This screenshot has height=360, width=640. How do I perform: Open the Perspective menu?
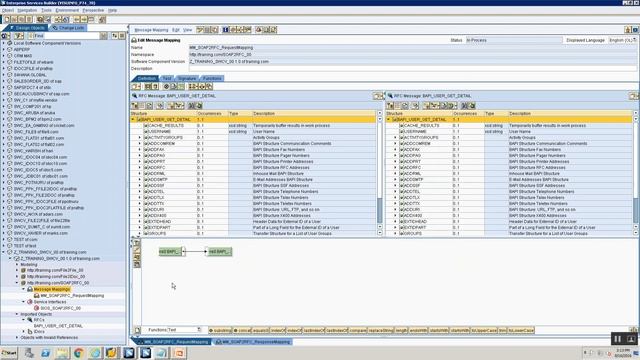point(93,10)
